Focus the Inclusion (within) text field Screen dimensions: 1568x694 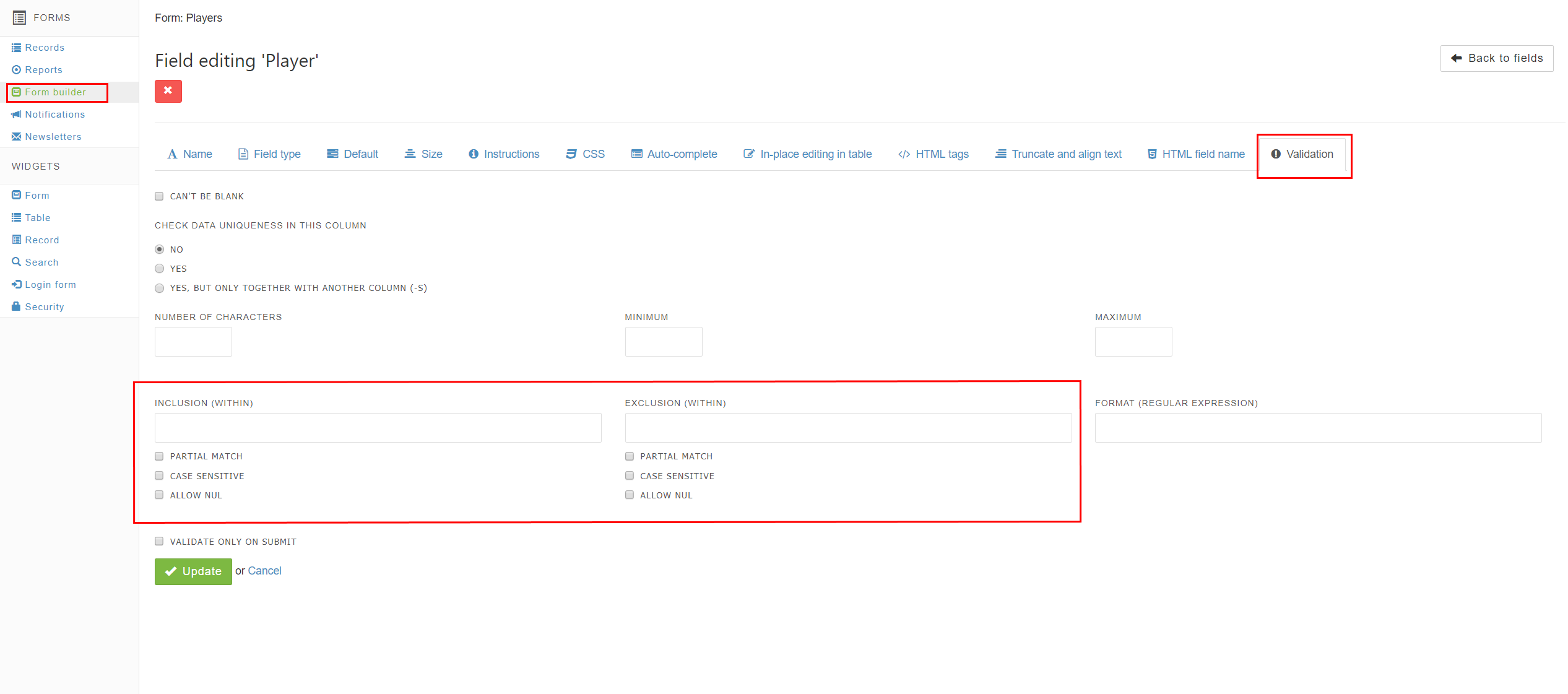378,428
